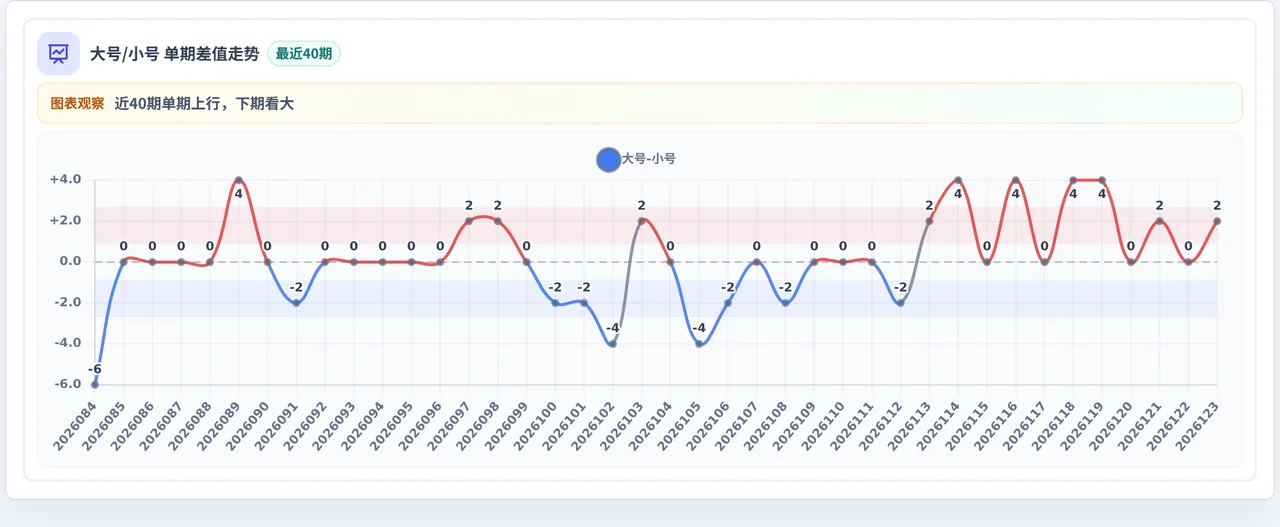Screen dimensions: 1280x527
Task: Click the 图表观察 label
Action: pyautogui.click(x=77, y=103)
